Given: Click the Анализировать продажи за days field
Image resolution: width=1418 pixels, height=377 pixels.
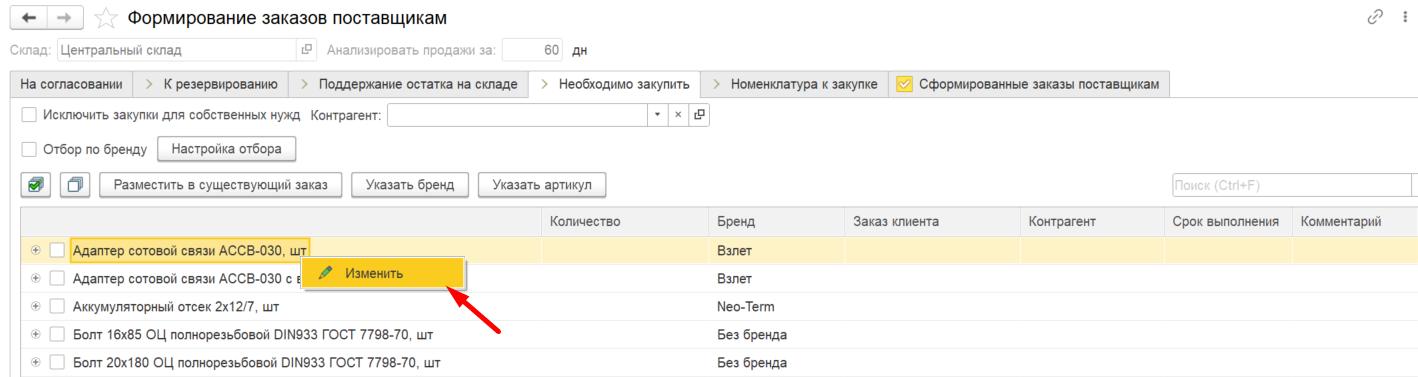Looking at the screenshot, I should [533, 49].
